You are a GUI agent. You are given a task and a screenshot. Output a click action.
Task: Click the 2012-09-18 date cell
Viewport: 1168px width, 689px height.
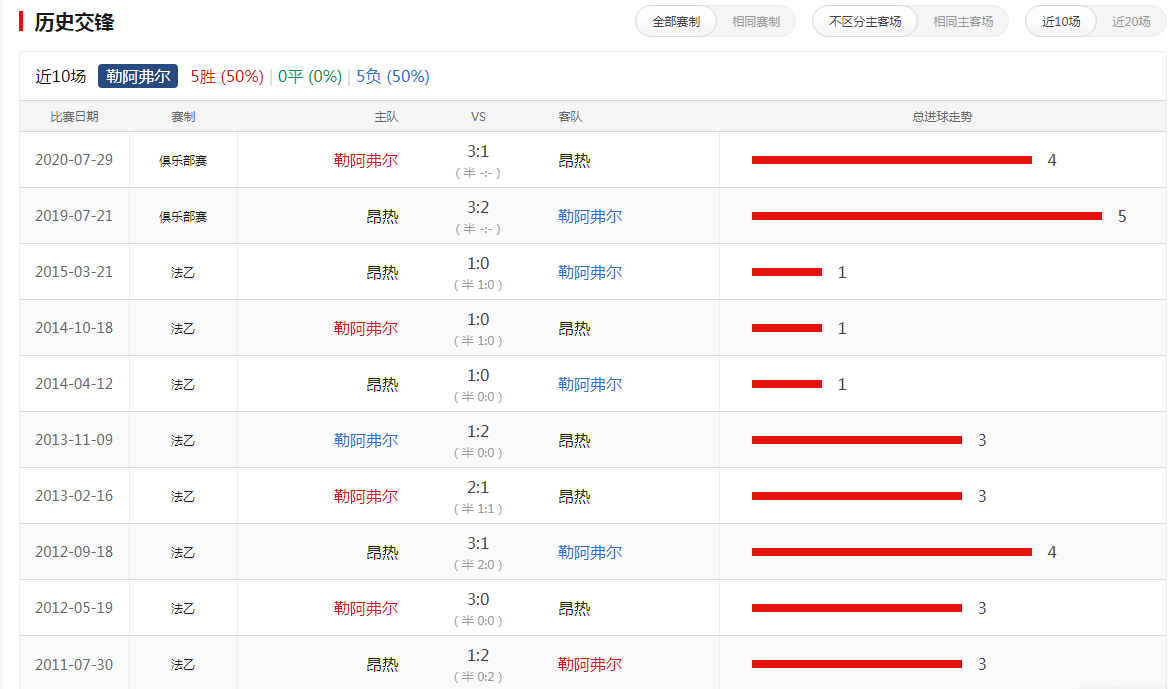tap(74, 551)
